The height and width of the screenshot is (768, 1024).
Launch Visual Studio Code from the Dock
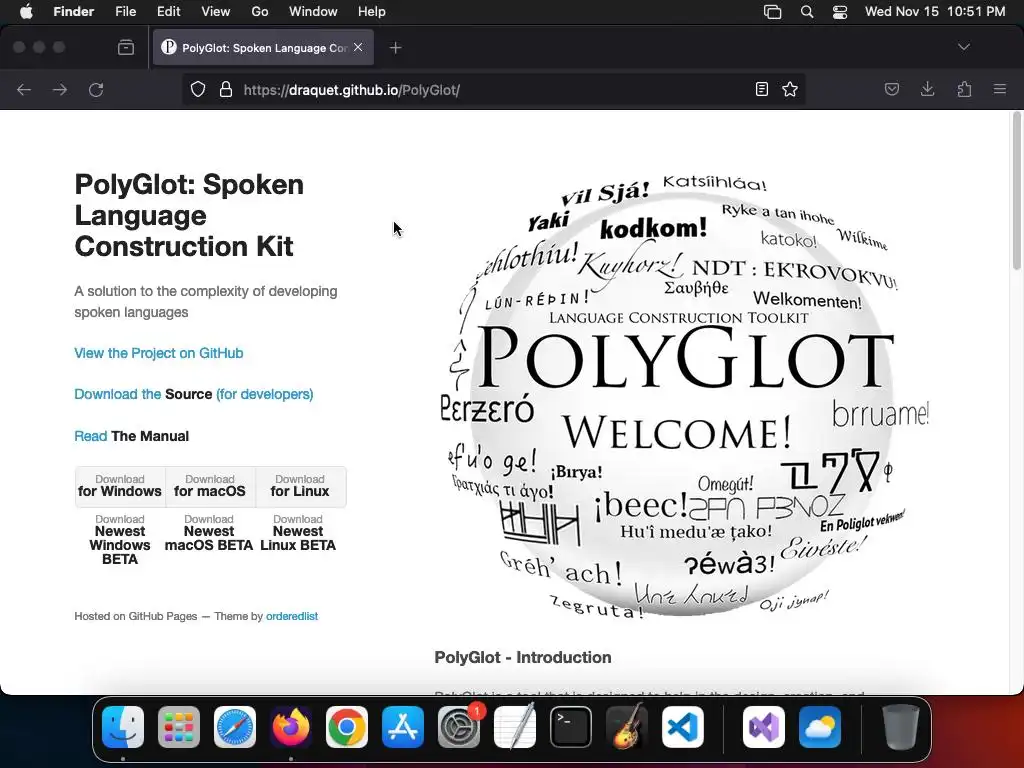point(683,727)
